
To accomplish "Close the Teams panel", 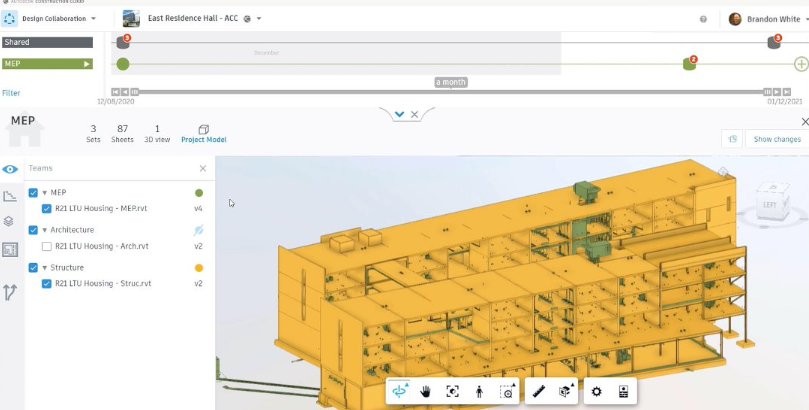I will point(203,168).
